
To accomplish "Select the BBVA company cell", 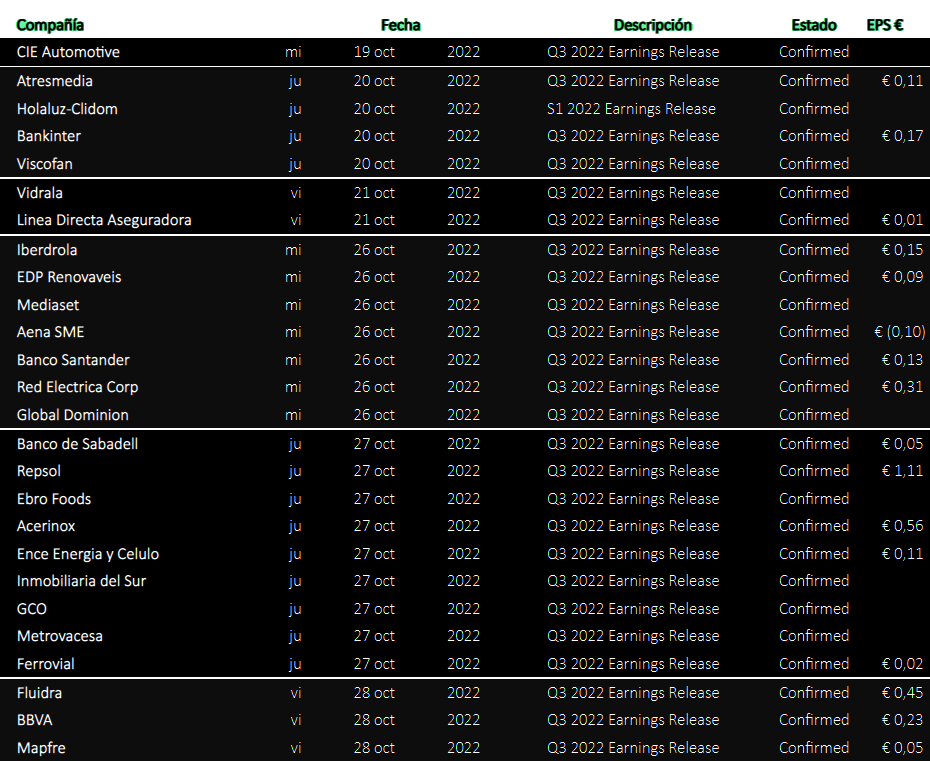I will [x=34, y=720].
